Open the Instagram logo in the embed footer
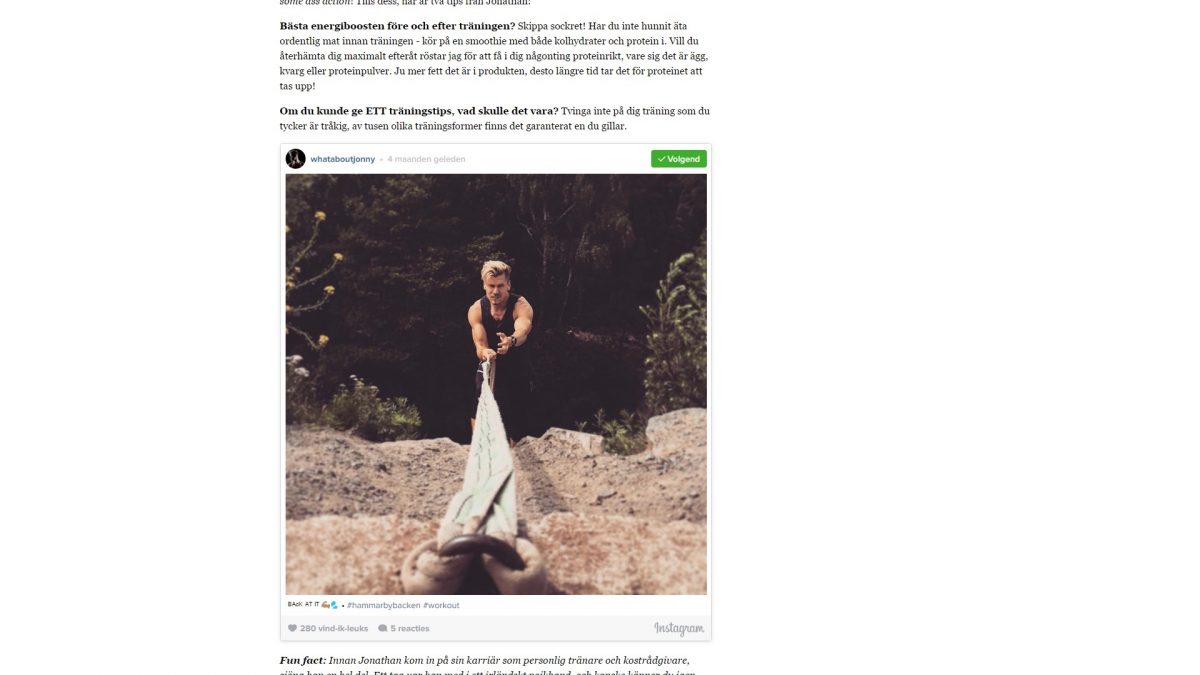Image resolution: width=1200 pixels, height=675 pixels. point(679,628)
